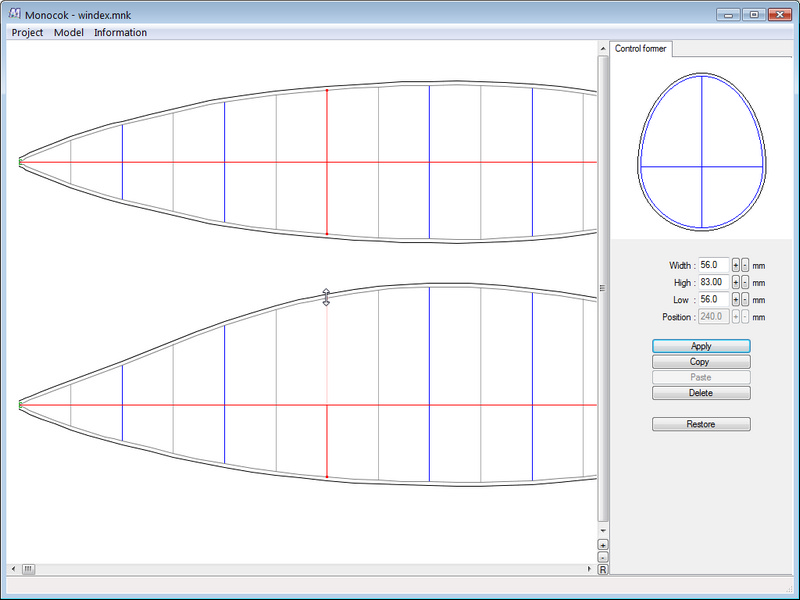The width and height of the screenshot is (800, 600).
Task: Select the Control former tab
Action: 640,48
